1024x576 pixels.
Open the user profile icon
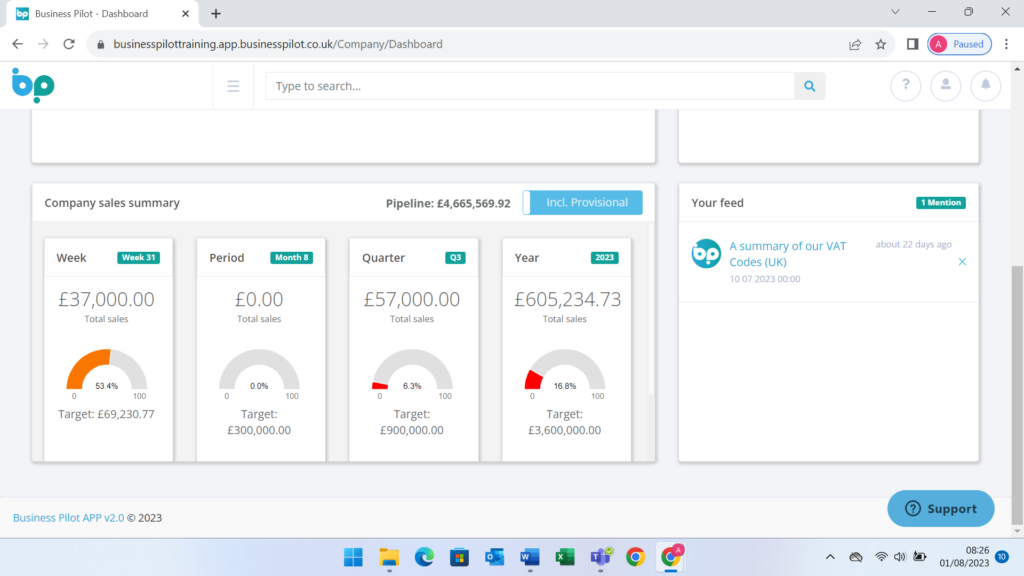point(945,86)
